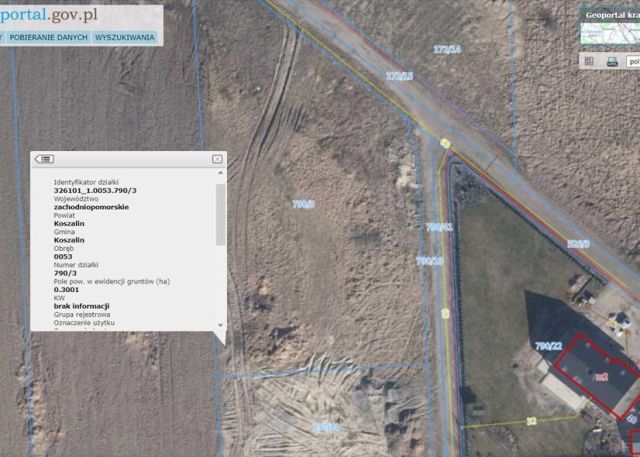Click the printer icon to print map

(612, 62)
